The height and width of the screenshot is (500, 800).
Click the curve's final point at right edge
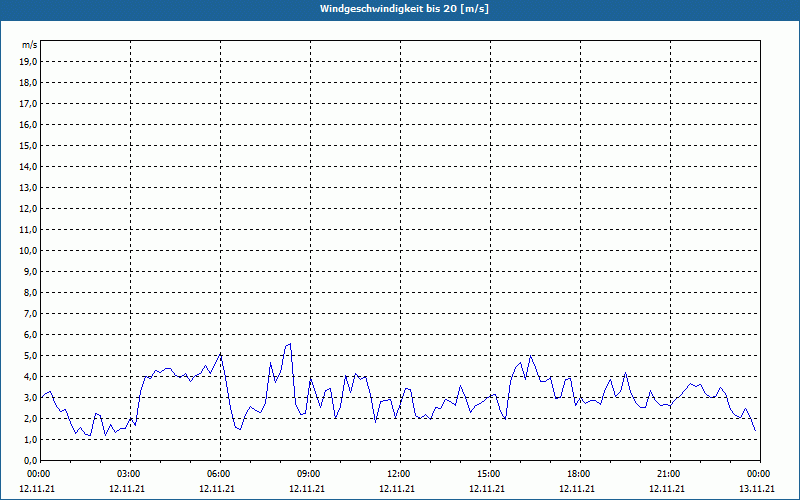[x=755, y=431]
